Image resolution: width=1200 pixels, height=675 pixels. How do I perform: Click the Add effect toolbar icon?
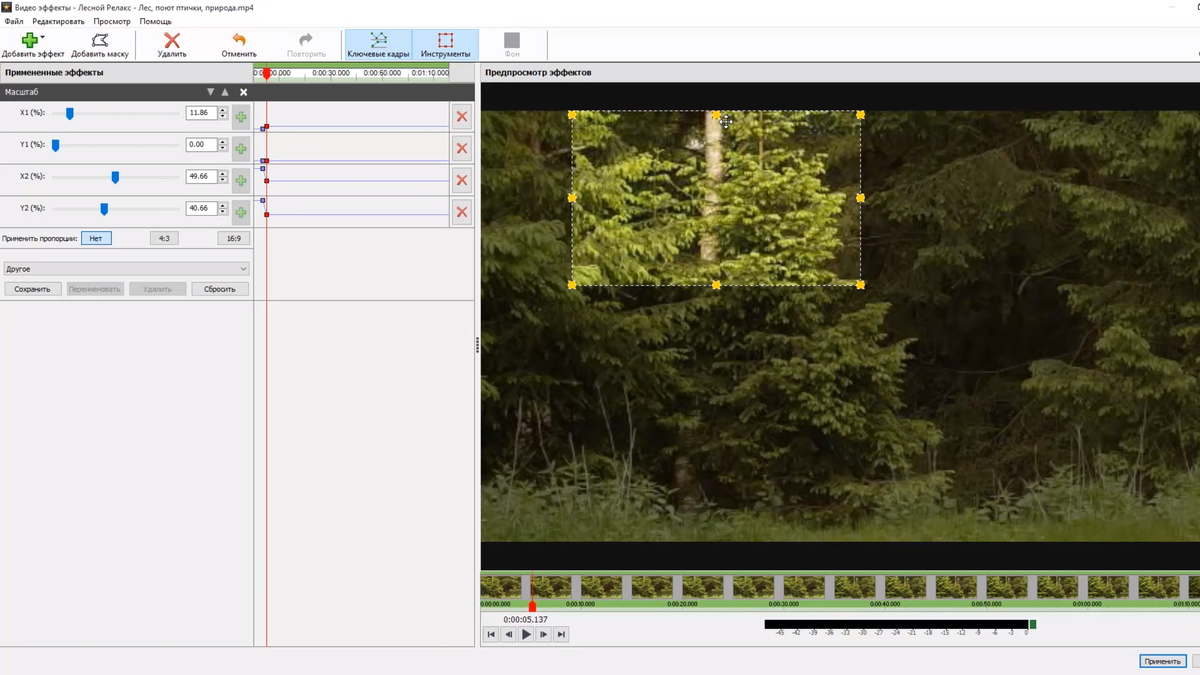point(30,40)
